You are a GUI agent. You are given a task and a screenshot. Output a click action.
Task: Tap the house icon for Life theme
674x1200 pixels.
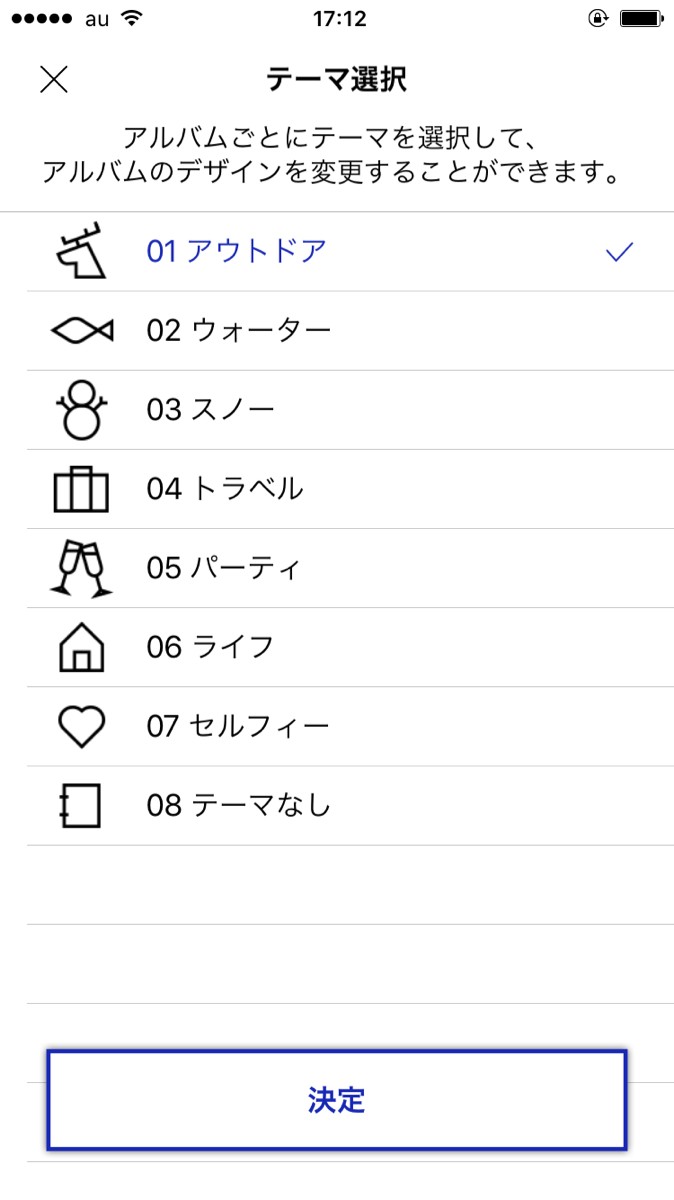point(80,647)
